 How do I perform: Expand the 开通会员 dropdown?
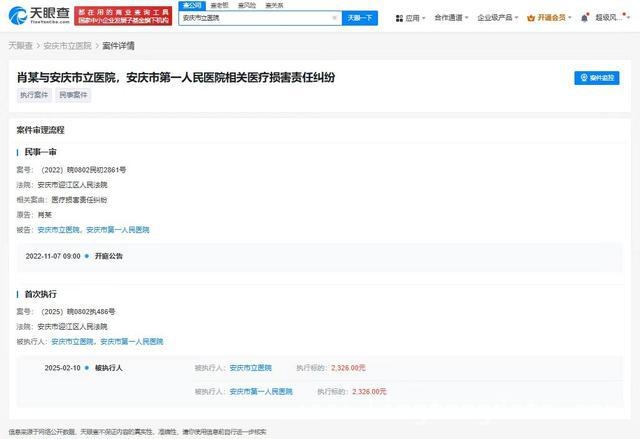pos(554,18)
